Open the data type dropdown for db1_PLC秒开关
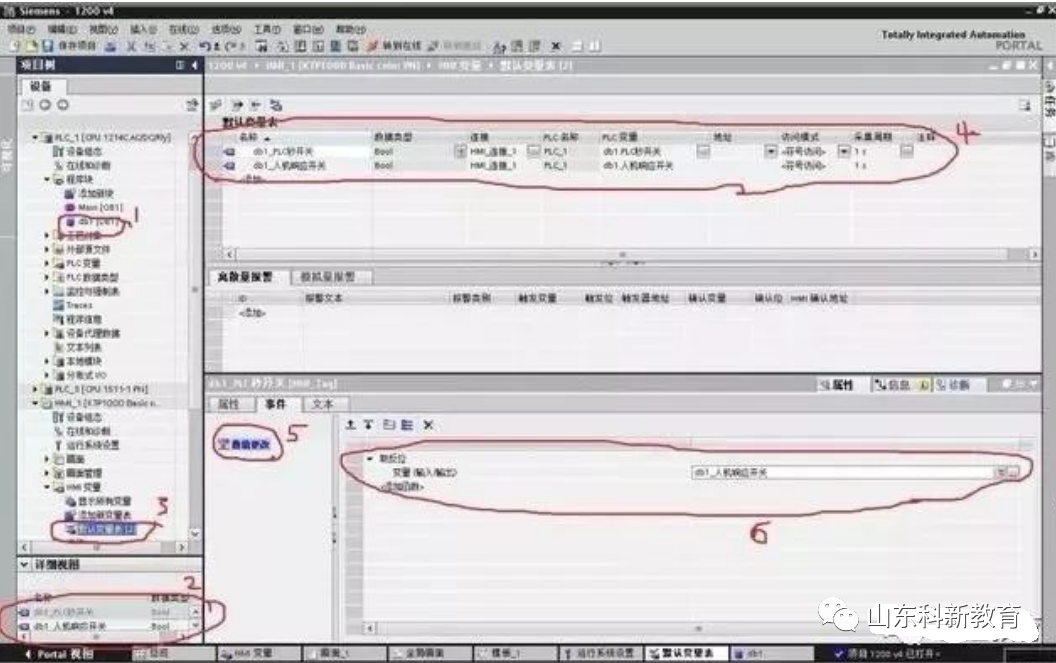The image size is (1056, 663). [461, 152]
